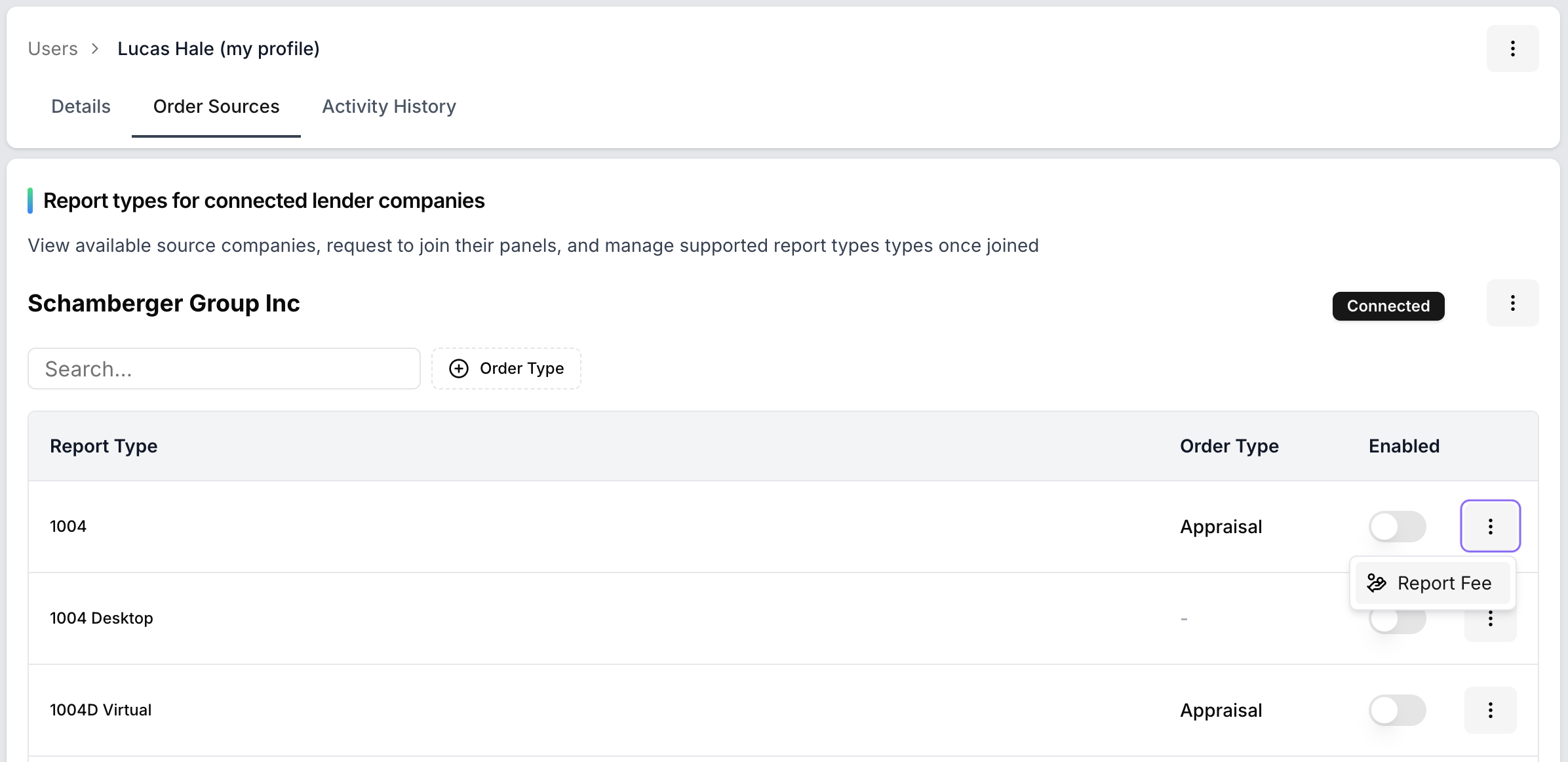Open options menu for 1004D Virtual row

pos(1490,710)
